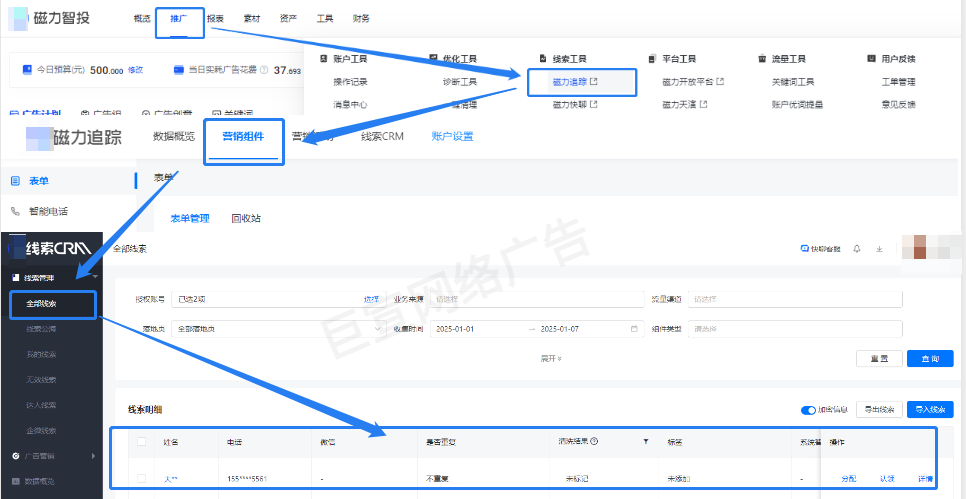This screenshot has height=499, width=966.
Task: Open 详情 for the first lead row
Action: tap(925, 479)
